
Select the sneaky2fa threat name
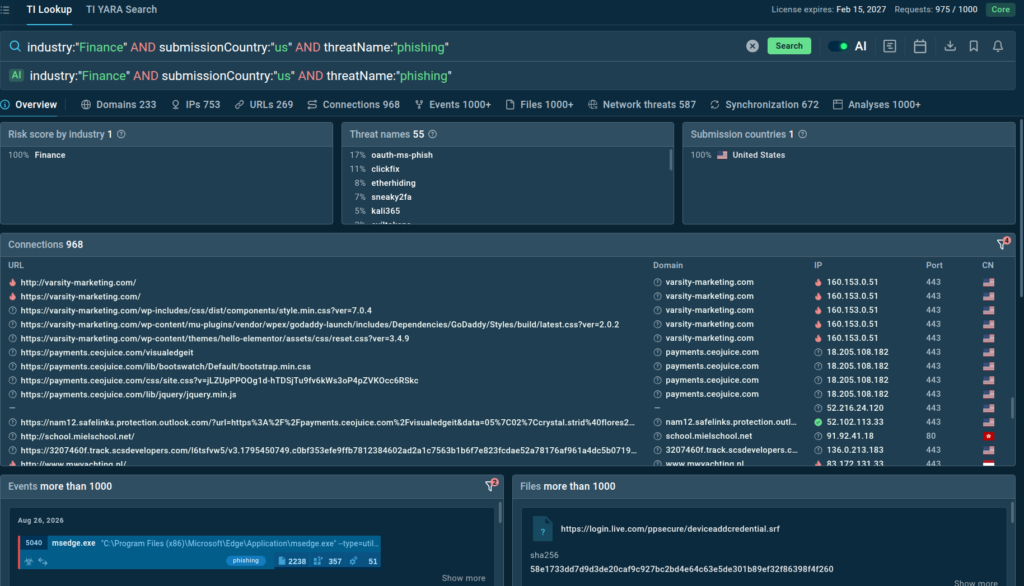point(391,197)
